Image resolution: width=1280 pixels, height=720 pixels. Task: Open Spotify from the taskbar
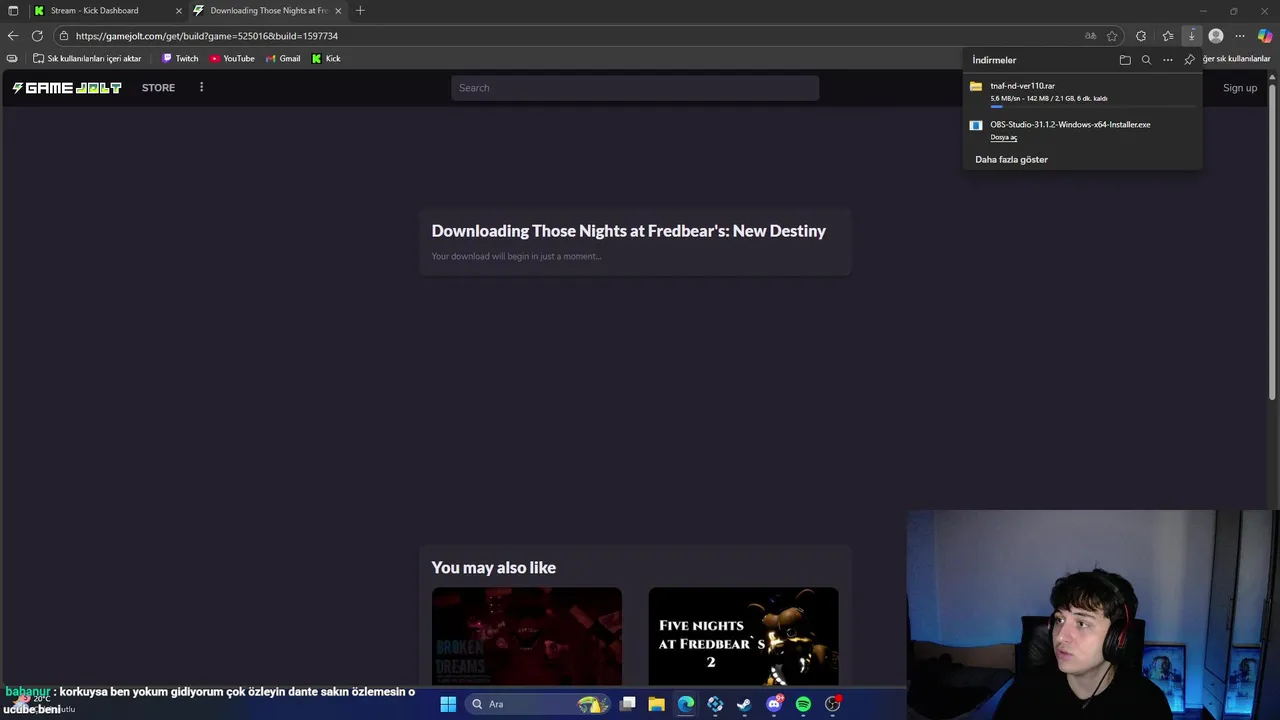click(x=803, y=704)
